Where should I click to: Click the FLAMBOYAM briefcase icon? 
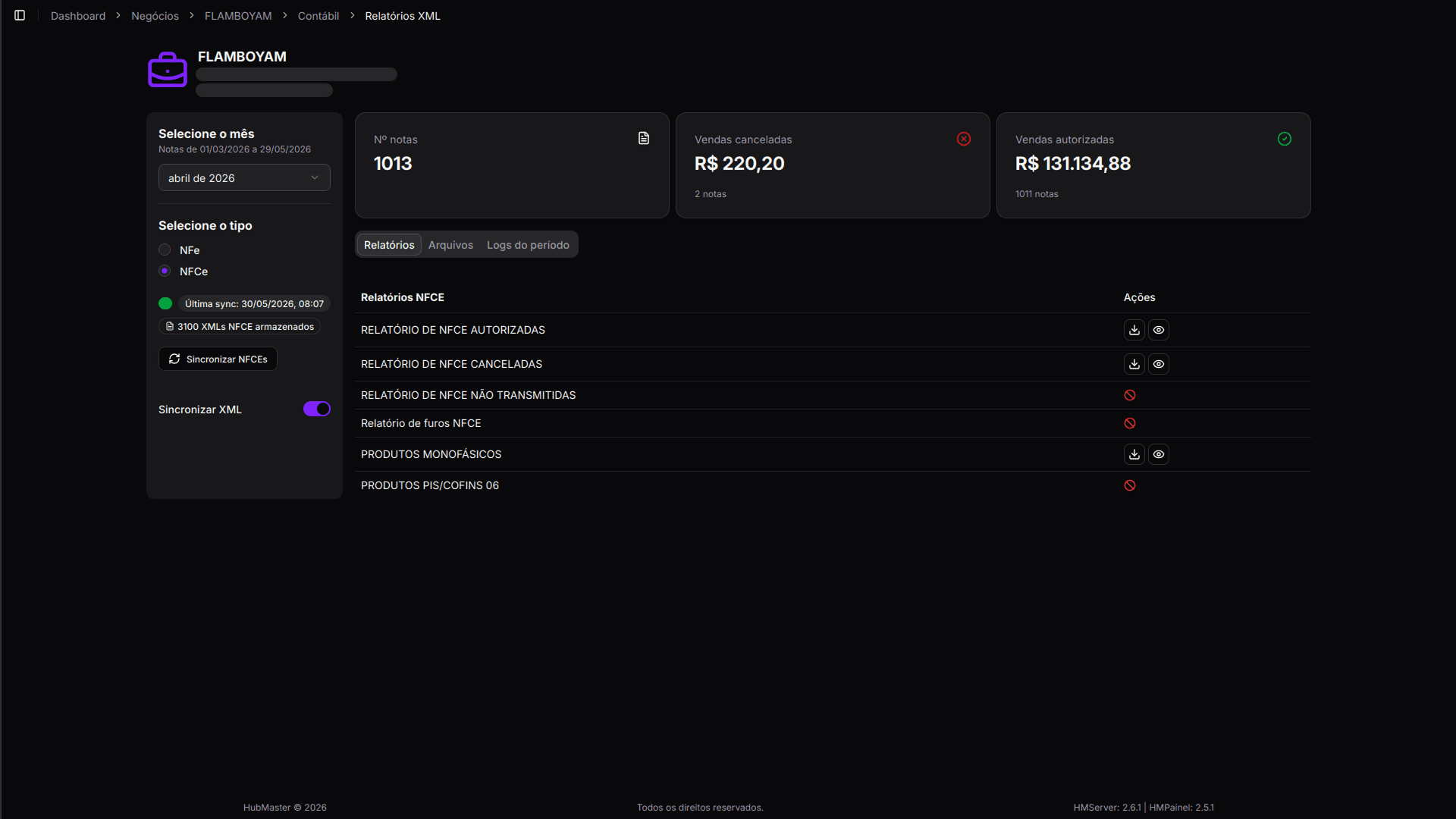pos(168,70)
